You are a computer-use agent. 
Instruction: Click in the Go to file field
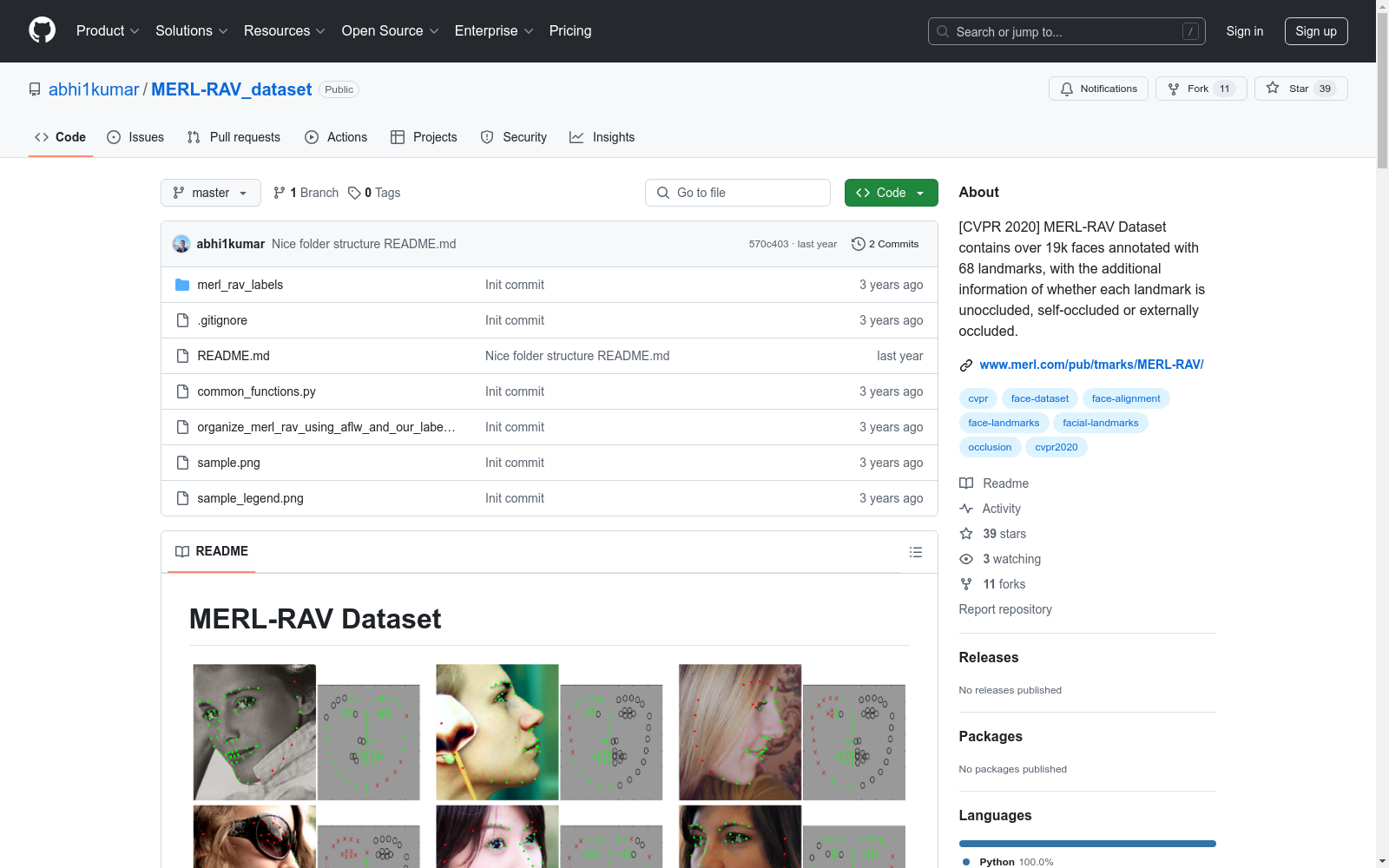pyautogui.click(x=738, y=193)
